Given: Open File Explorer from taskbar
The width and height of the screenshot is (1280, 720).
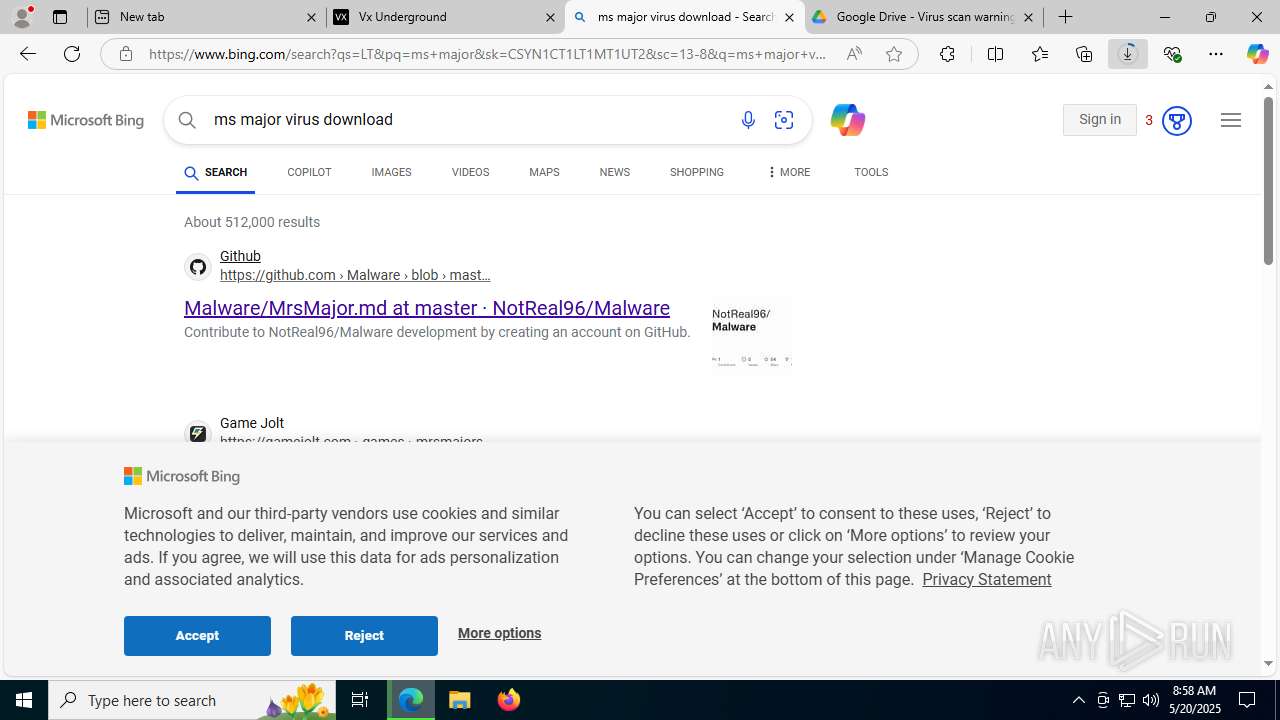Looking at the screenshot, I should click(x=460, y=700).
